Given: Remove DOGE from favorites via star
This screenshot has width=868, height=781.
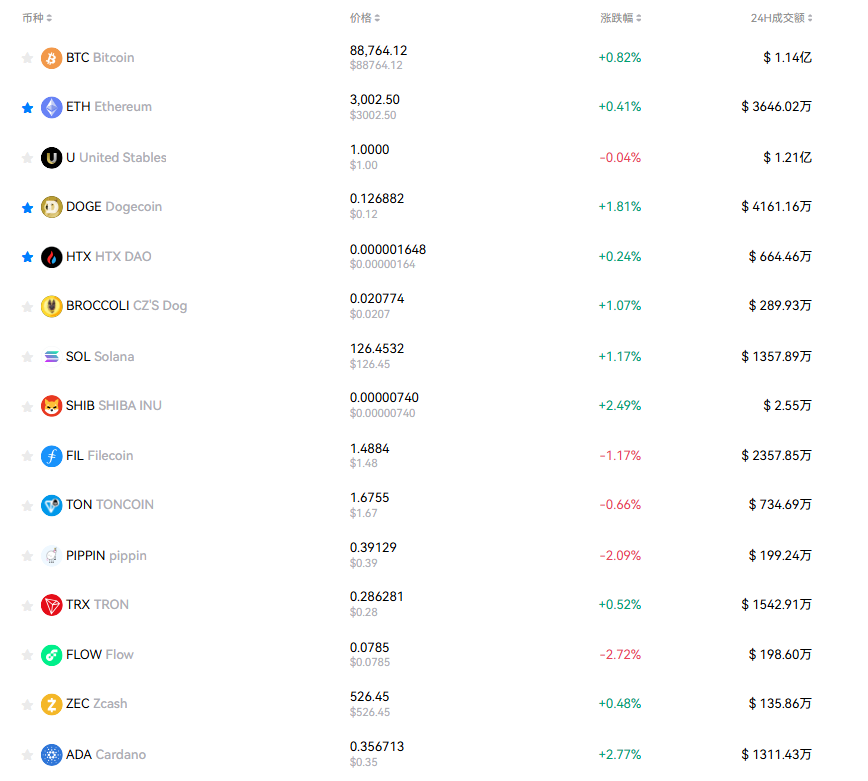Looking at the screenshot, I should 27,207.
